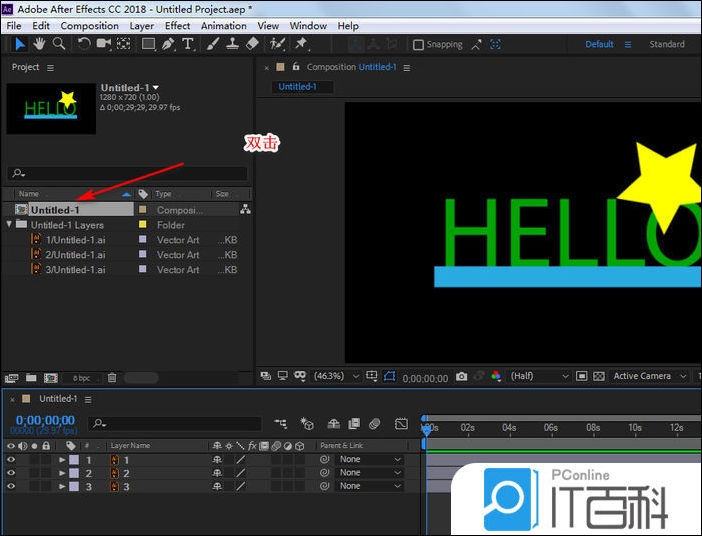702x536 pixels.
Task: Click the snapshot camera icon
Action: [461, 377]
